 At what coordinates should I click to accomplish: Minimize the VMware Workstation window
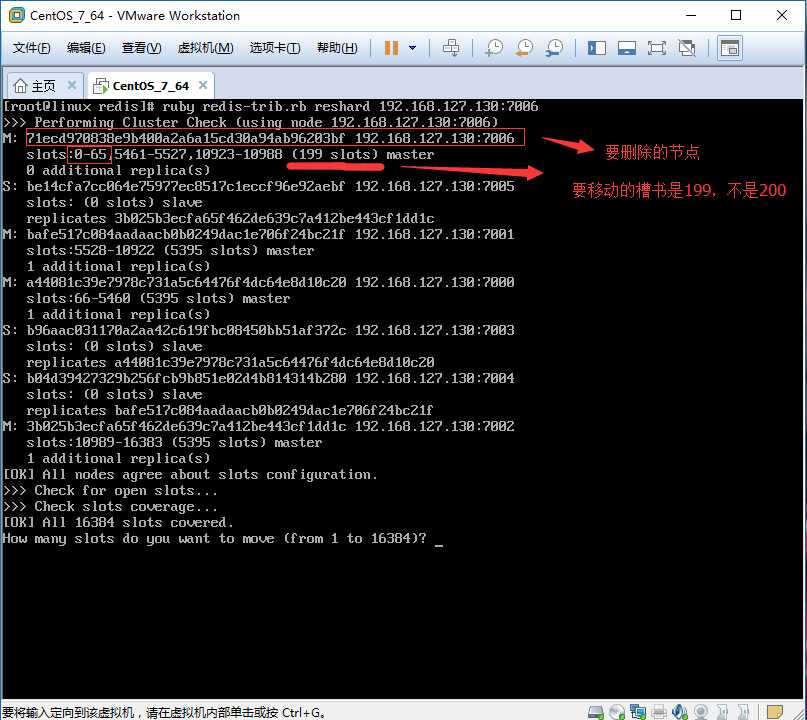(691, 15)
